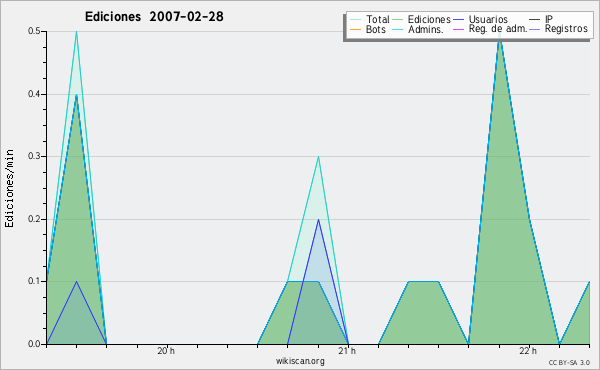Click the Bots orange legend line
This screenshot has height=370, width=600.
point(355,29)
